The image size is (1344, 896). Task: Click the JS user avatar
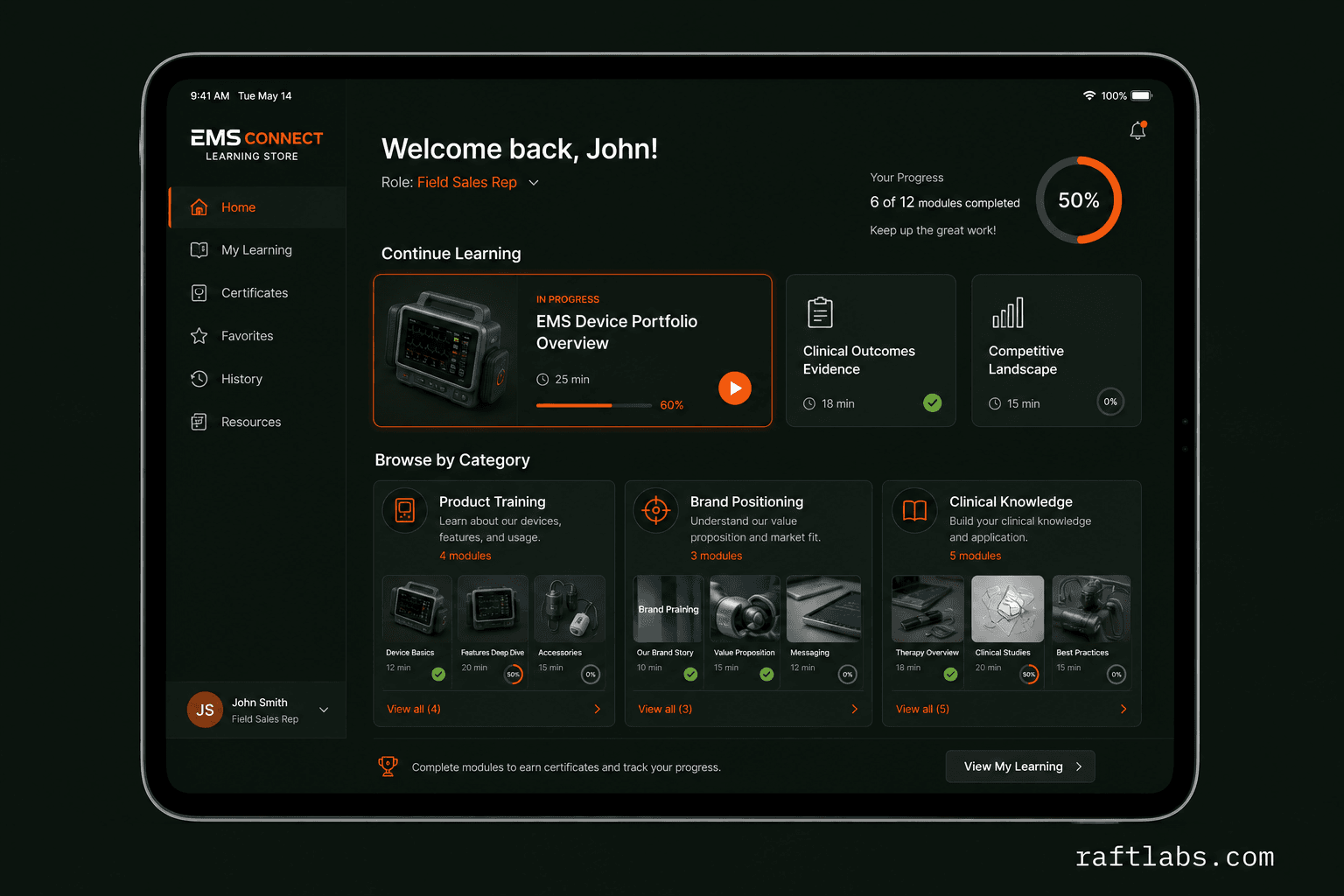[x=205, y=710]
